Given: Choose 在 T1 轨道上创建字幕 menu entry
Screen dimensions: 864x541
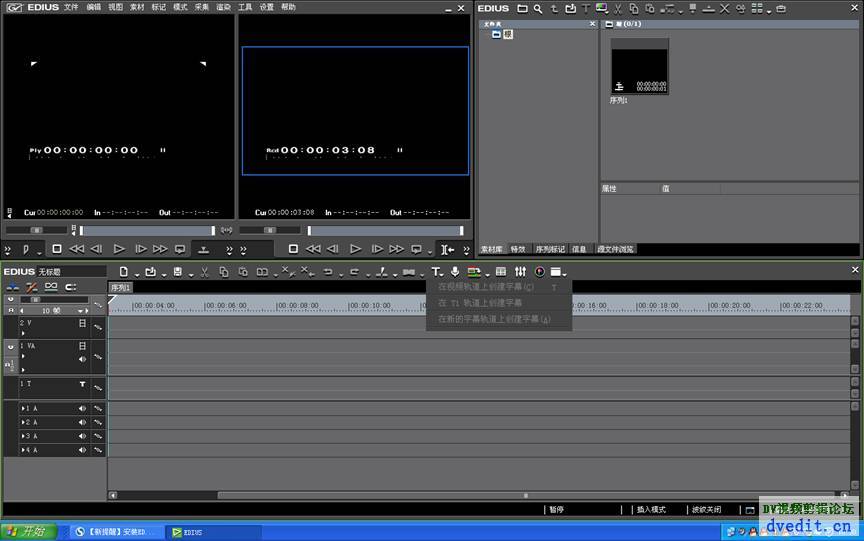Looking at the screenshot, I should click(480, 302).
